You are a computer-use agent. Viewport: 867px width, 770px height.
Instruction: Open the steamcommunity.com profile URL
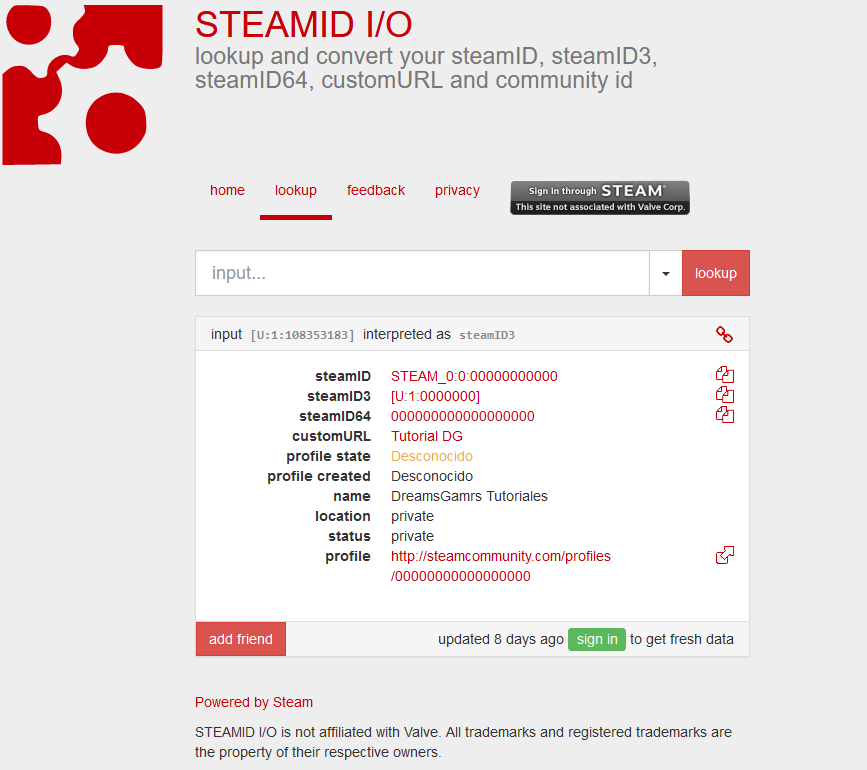(x=500, y=566)
